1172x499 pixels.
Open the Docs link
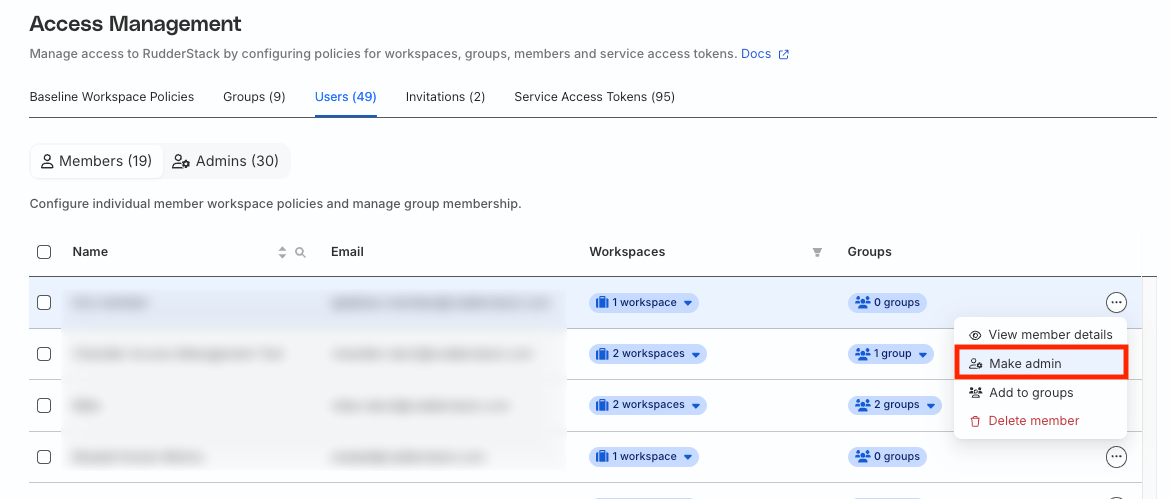click(x=756, y=54)
